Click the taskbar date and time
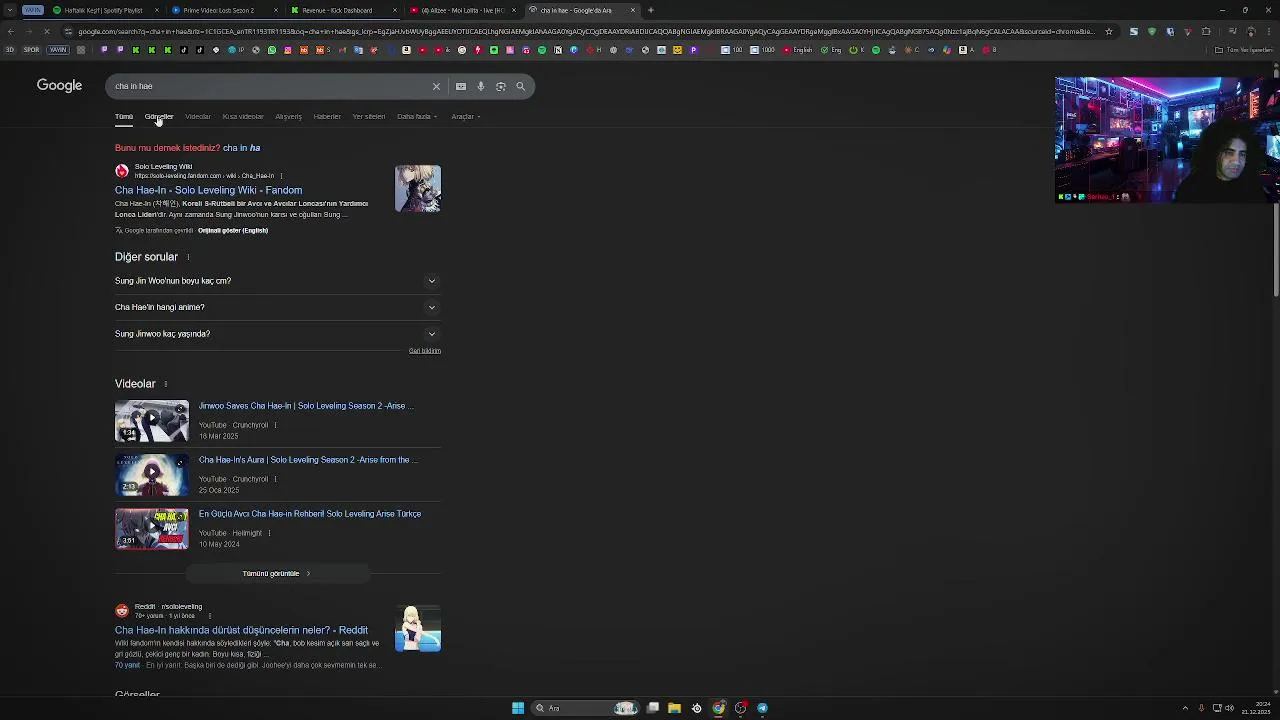Viewport: 1280px width, 720px height. (1255, 708)
